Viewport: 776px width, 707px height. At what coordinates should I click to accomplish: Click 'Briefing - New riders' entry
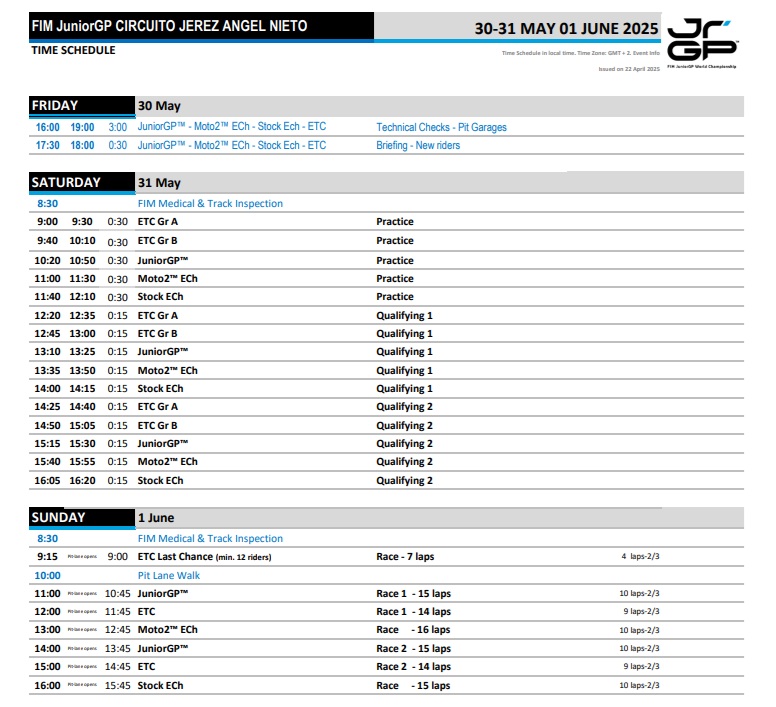pos(418,145)
